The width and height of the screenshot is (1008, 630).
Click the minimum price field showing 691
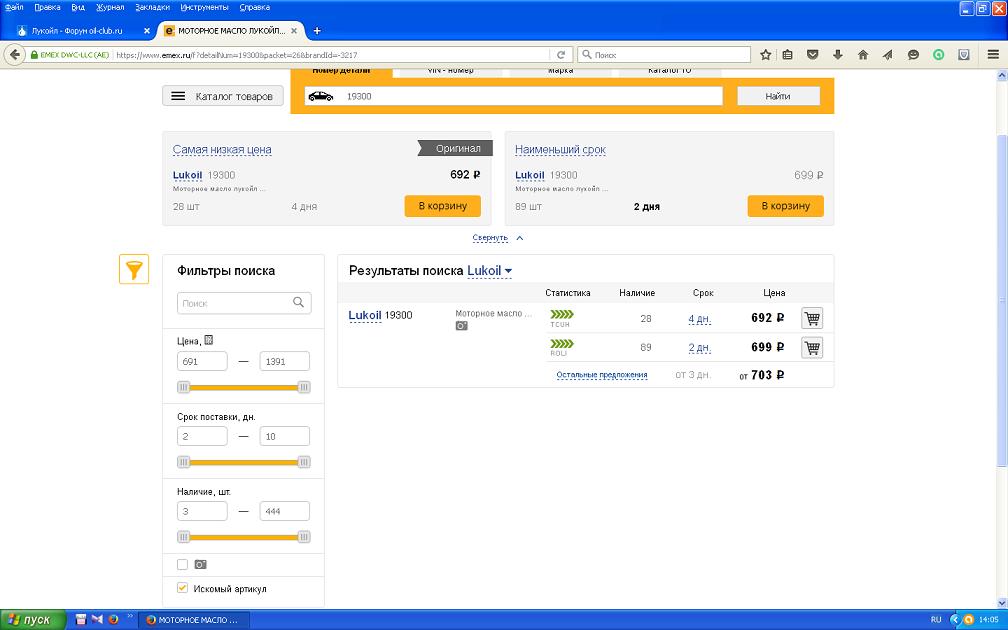pos(202,361)
